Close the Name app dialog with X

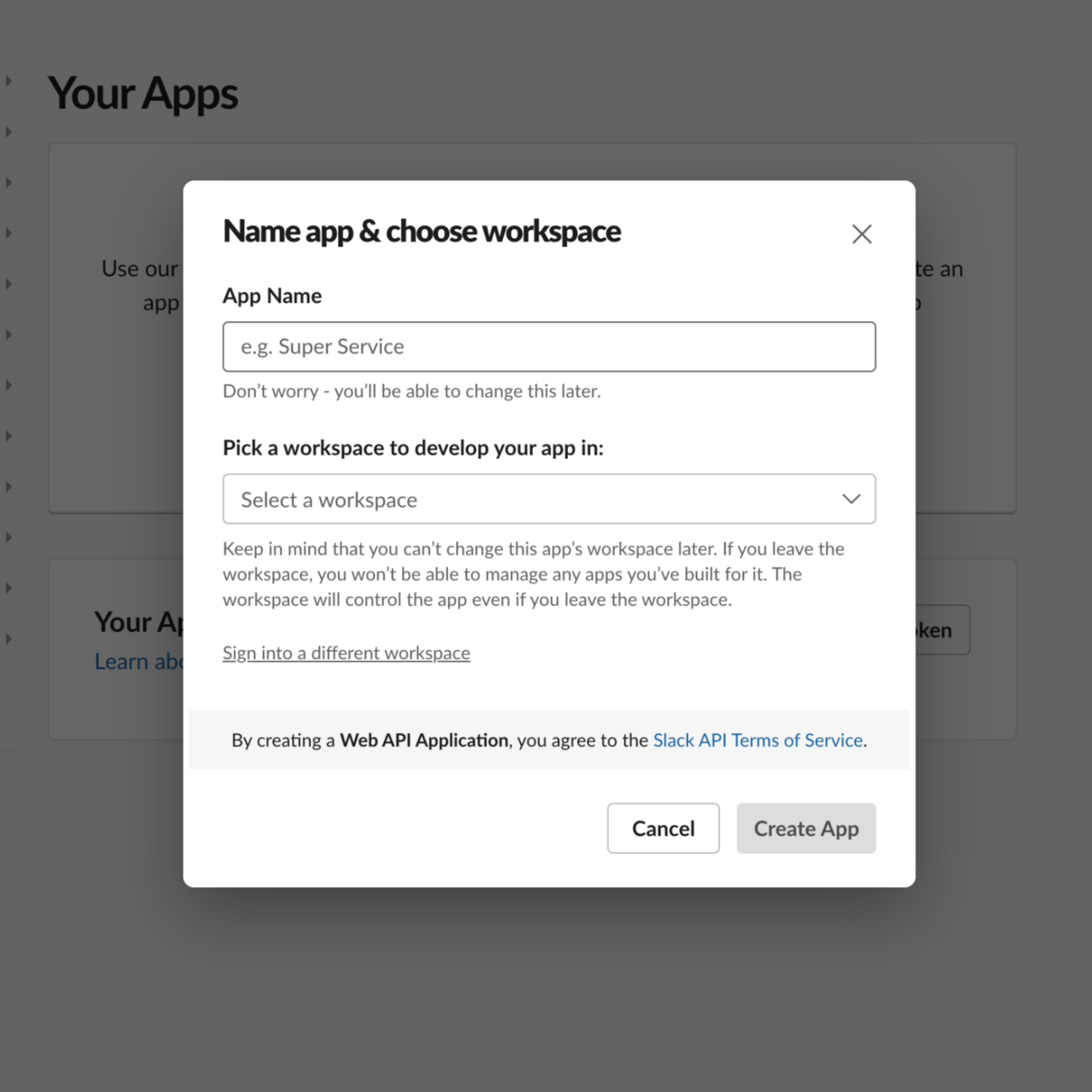point(862,234)
